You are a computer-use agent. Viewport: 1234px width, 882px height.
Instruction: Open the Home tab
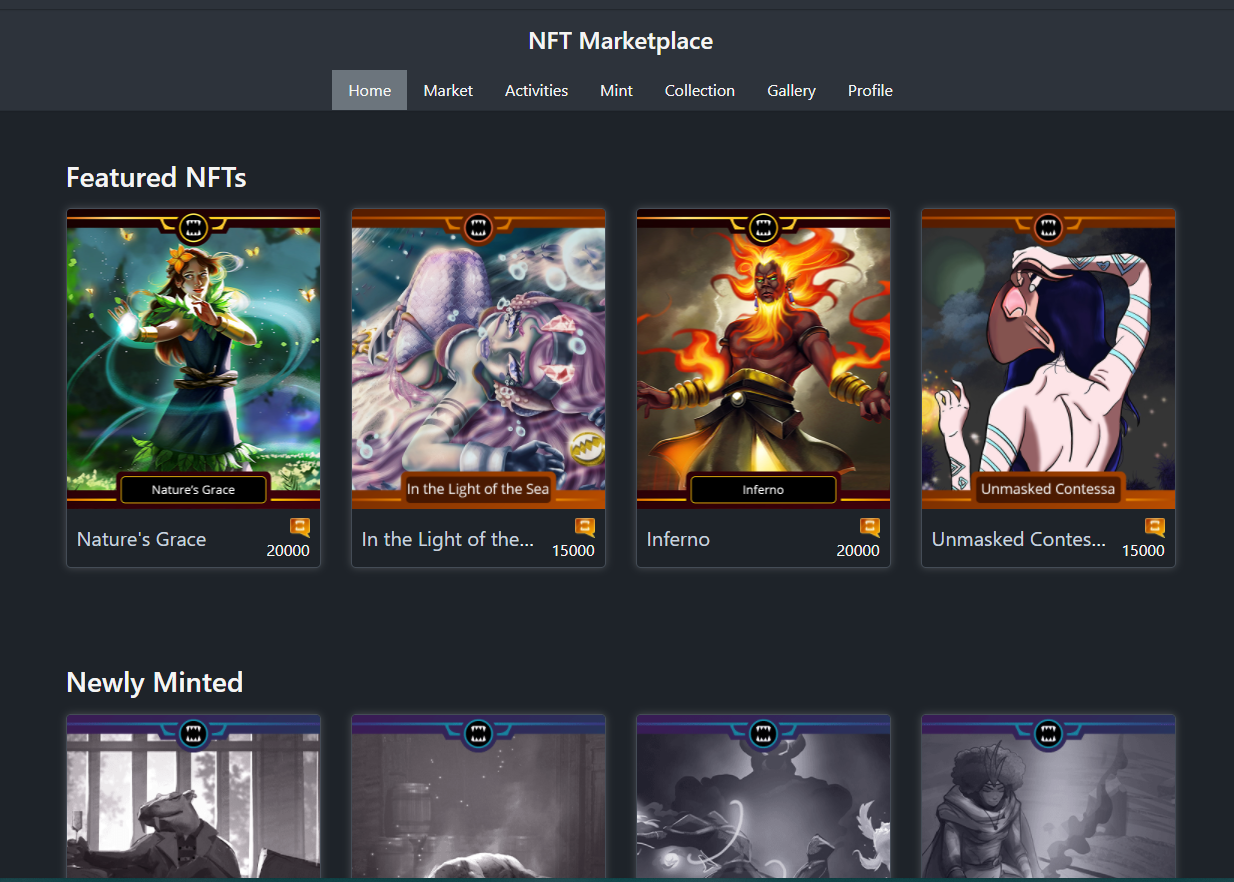click(369, 90)
